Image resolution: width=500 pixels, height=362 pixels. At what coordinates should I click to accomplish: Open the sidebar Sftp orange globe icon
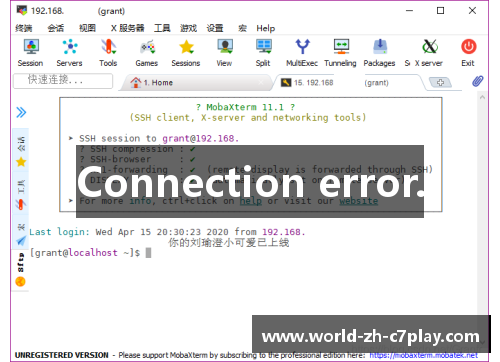point(20,282)
